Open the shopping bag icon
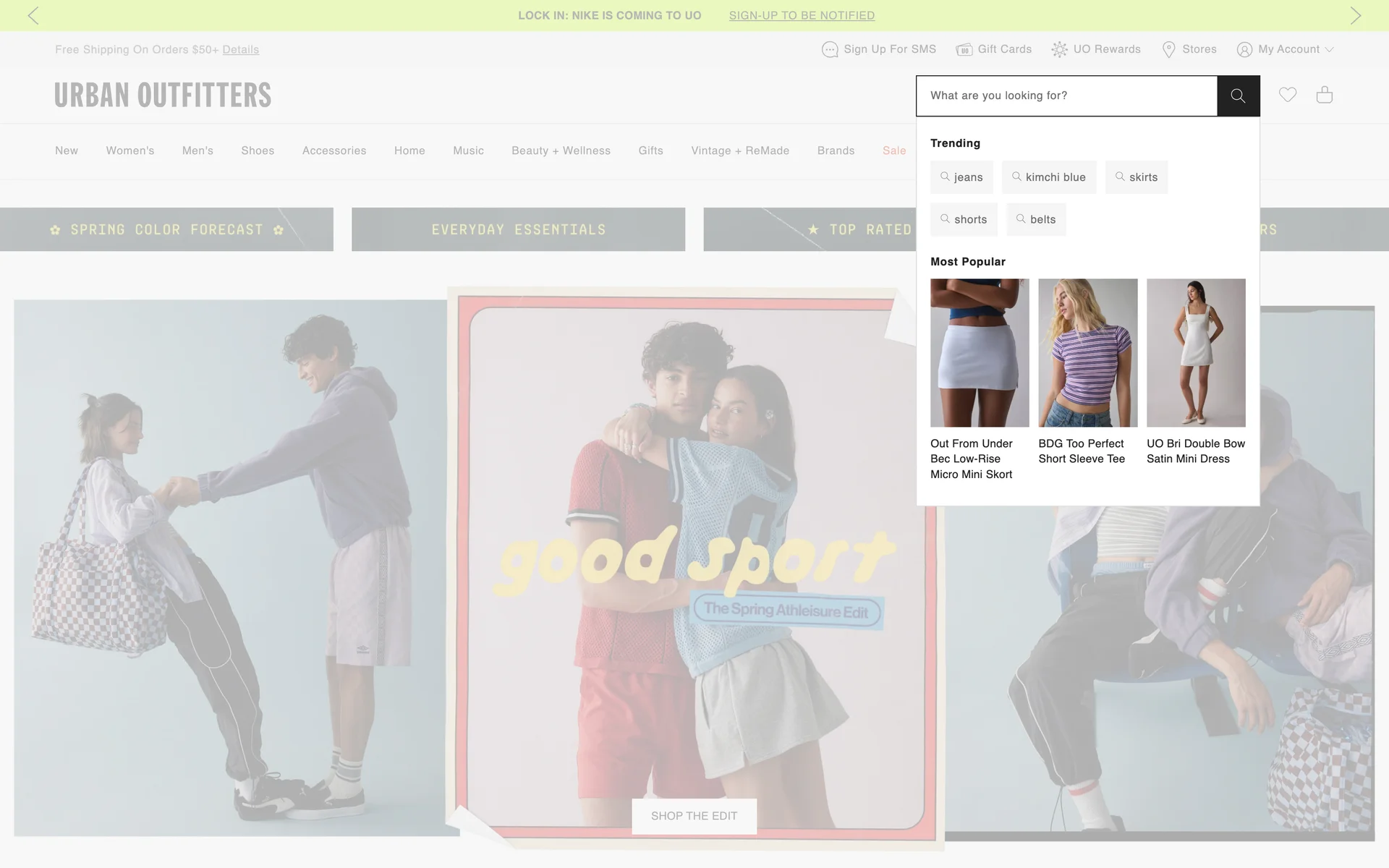The width and height of the screenshot is (1389, 868). point(1325,95)
